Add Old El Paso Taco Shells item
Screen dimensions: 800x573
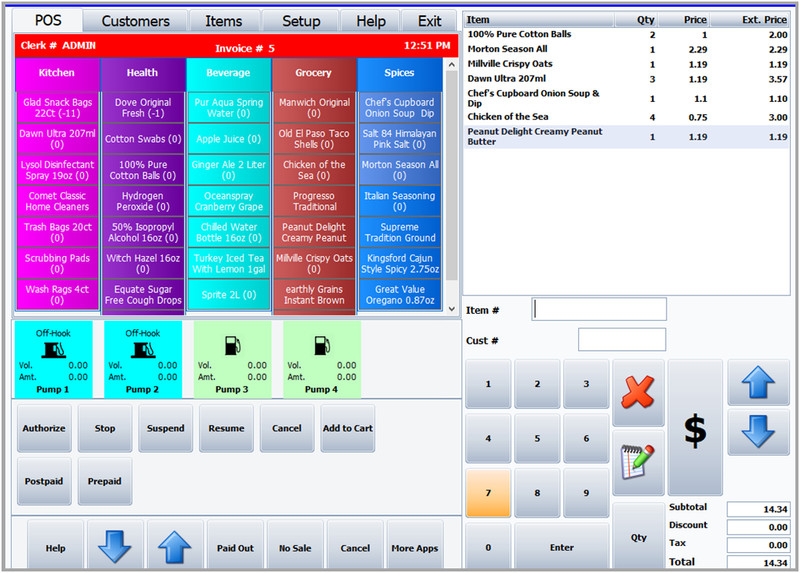tap(314, 139)
